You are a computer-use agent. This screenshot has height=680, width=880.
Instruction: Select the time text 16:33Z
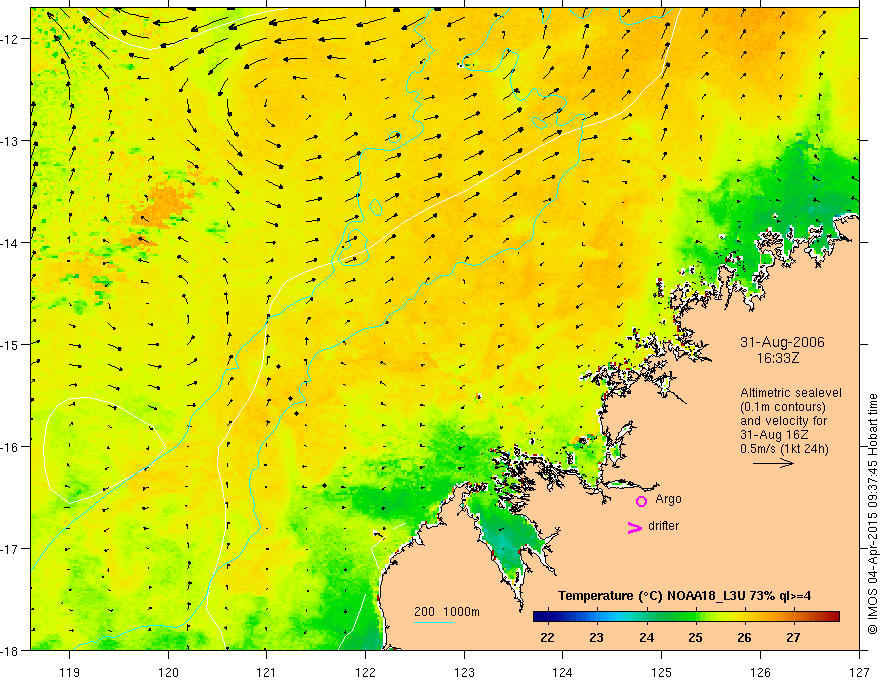point(777,357)
